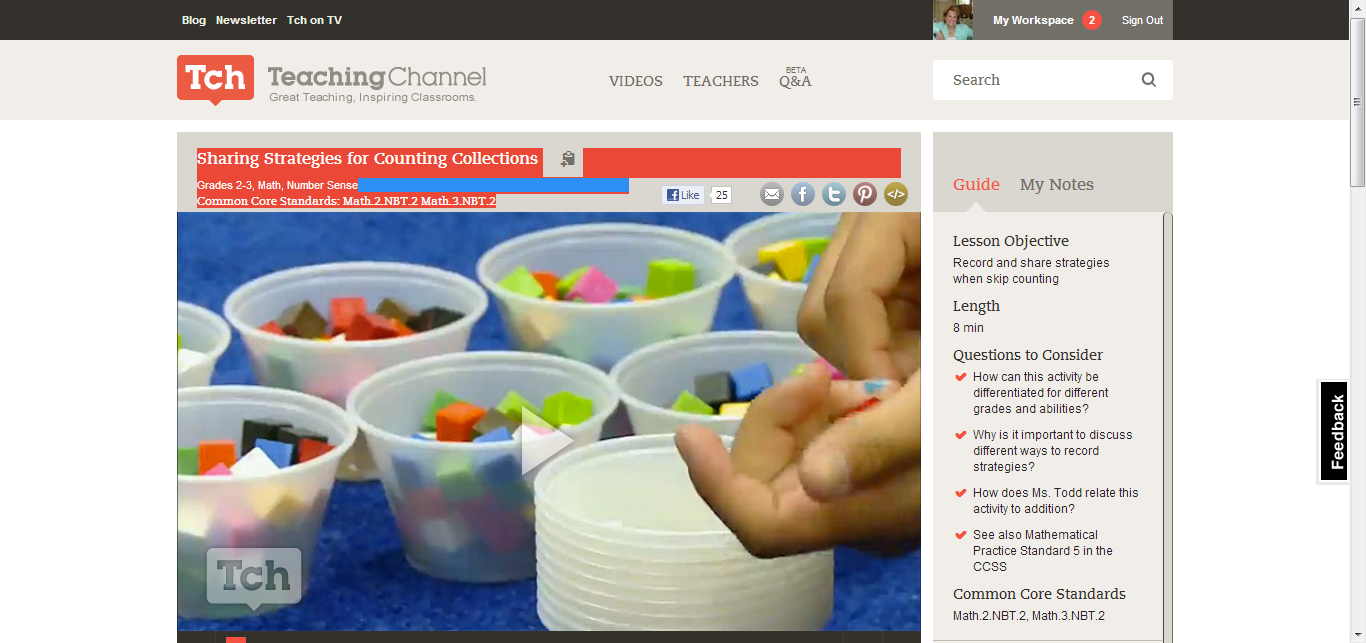Click the Facebook Like button
1366x643 pixels.
pos(684,195)
